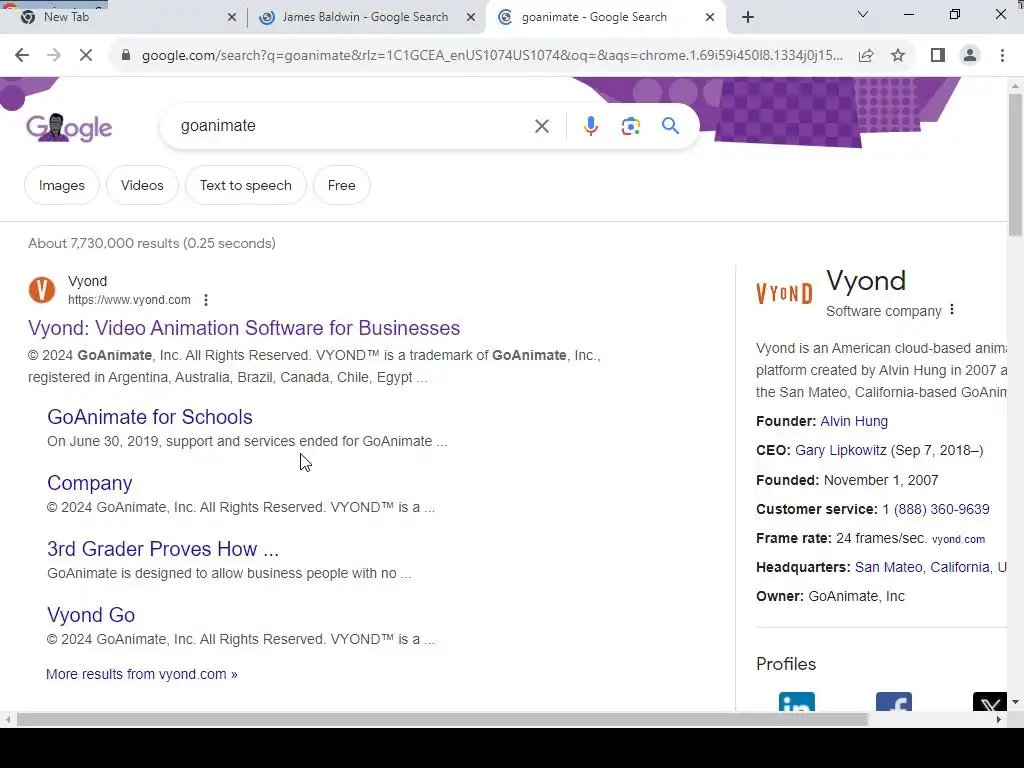
Task: Open the Vyond Go sitelink
Action: pyautogui.click(x=91, y=615)
